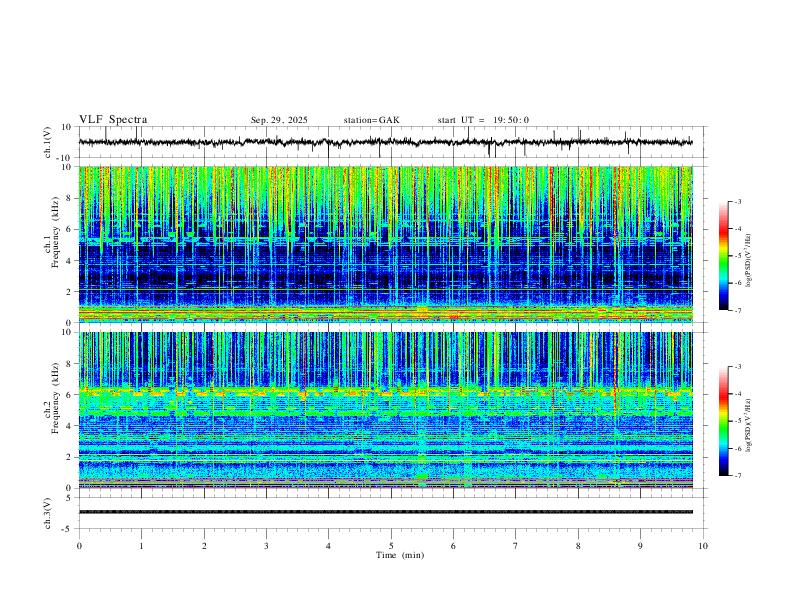Screen dimensions: 792x612
Task: Click the "Time (min)" x-axis label
Action: pyautogui.click(x=400, y=555)
